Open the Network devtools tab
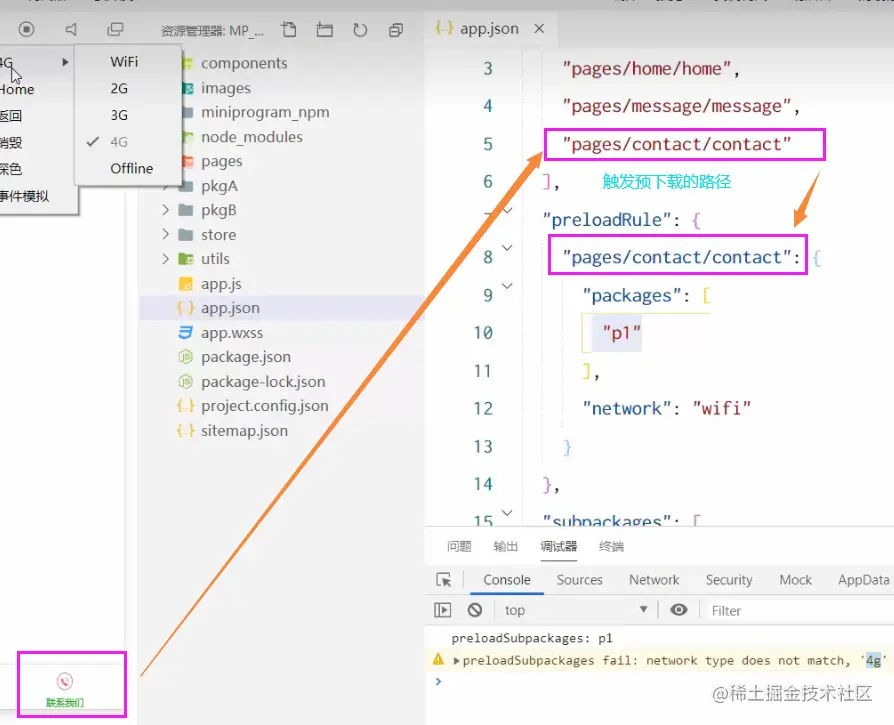 pos(654,580)
